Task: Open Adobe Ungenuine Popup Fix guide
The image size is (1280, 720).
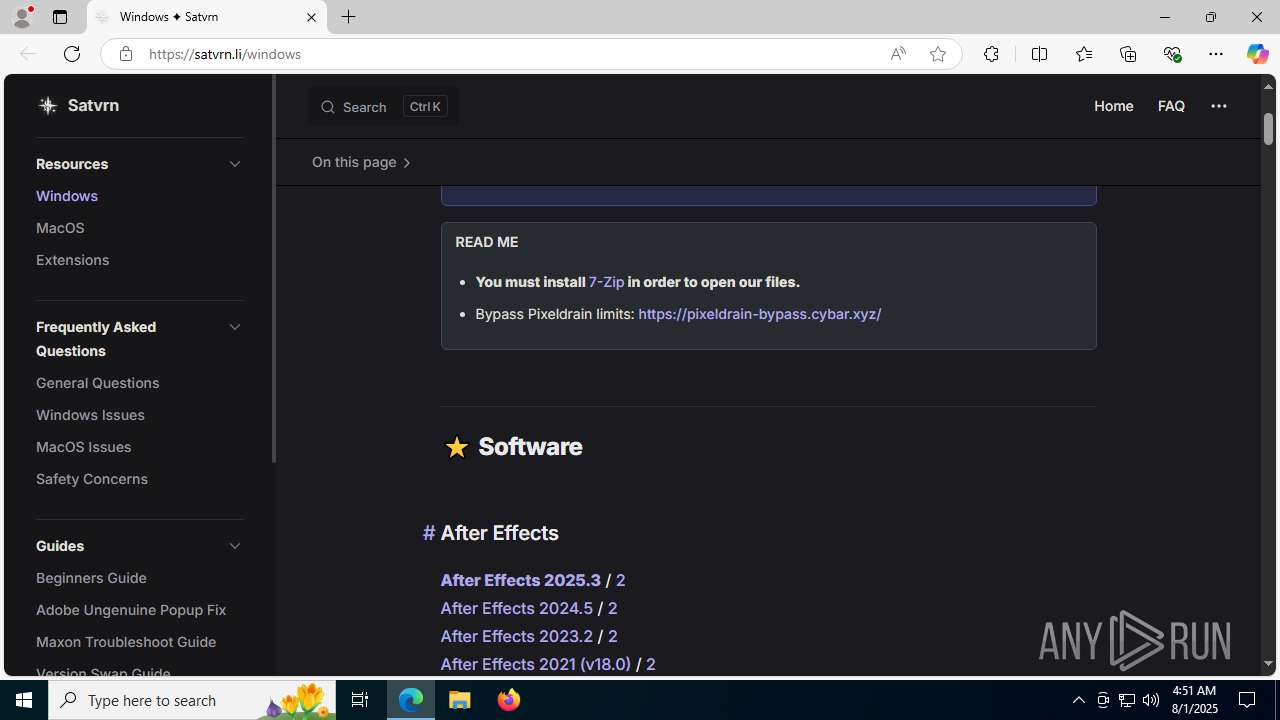Action: pos(131,610)
